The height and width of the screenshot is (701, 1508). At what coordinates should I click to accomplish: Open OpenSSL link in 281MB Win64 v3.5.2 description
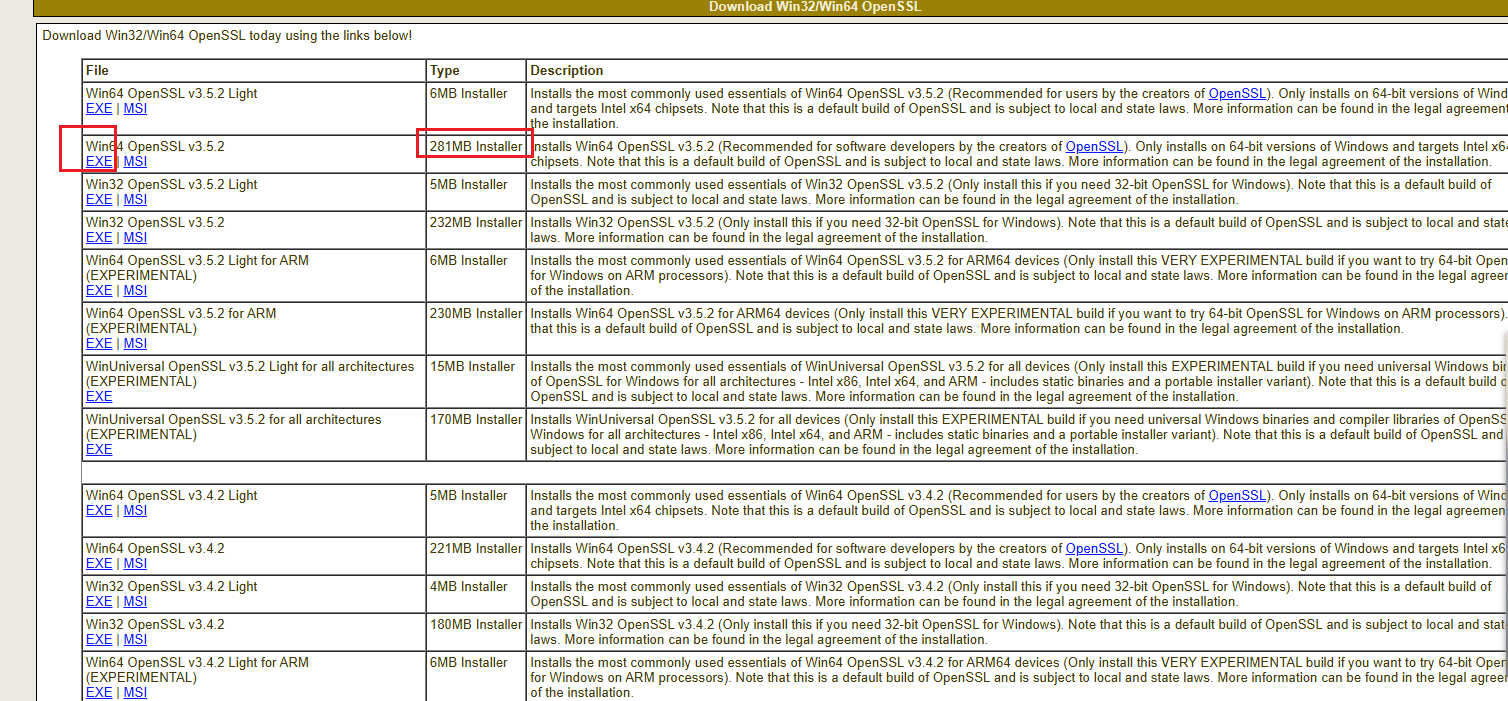[1094, 146]
